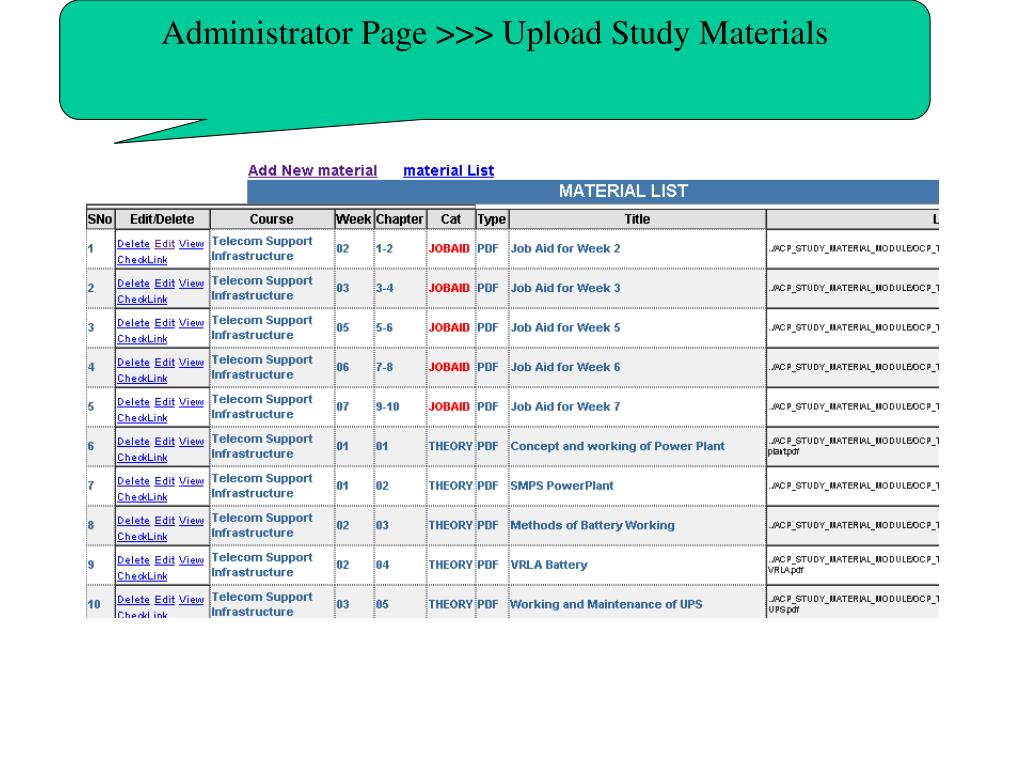Click CheckLink for Methods of Battery Working
This screenshot has height=768, width=1024.
(142, 536)
